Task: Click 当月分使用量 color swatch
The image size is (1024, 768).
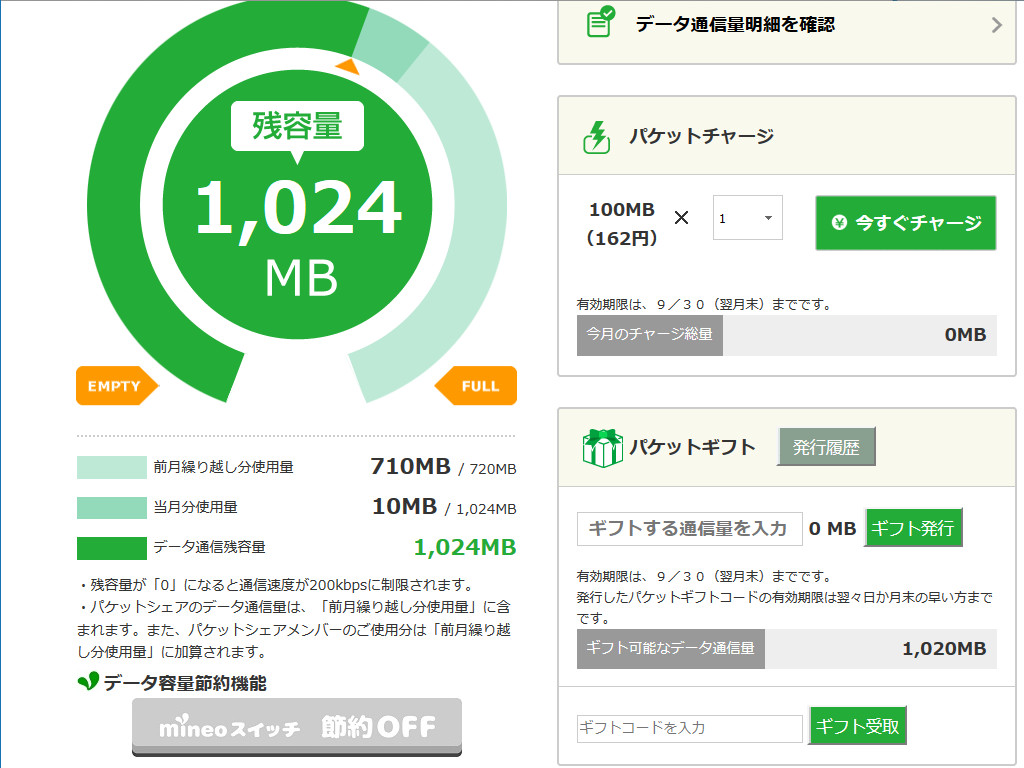Action: 112,507
